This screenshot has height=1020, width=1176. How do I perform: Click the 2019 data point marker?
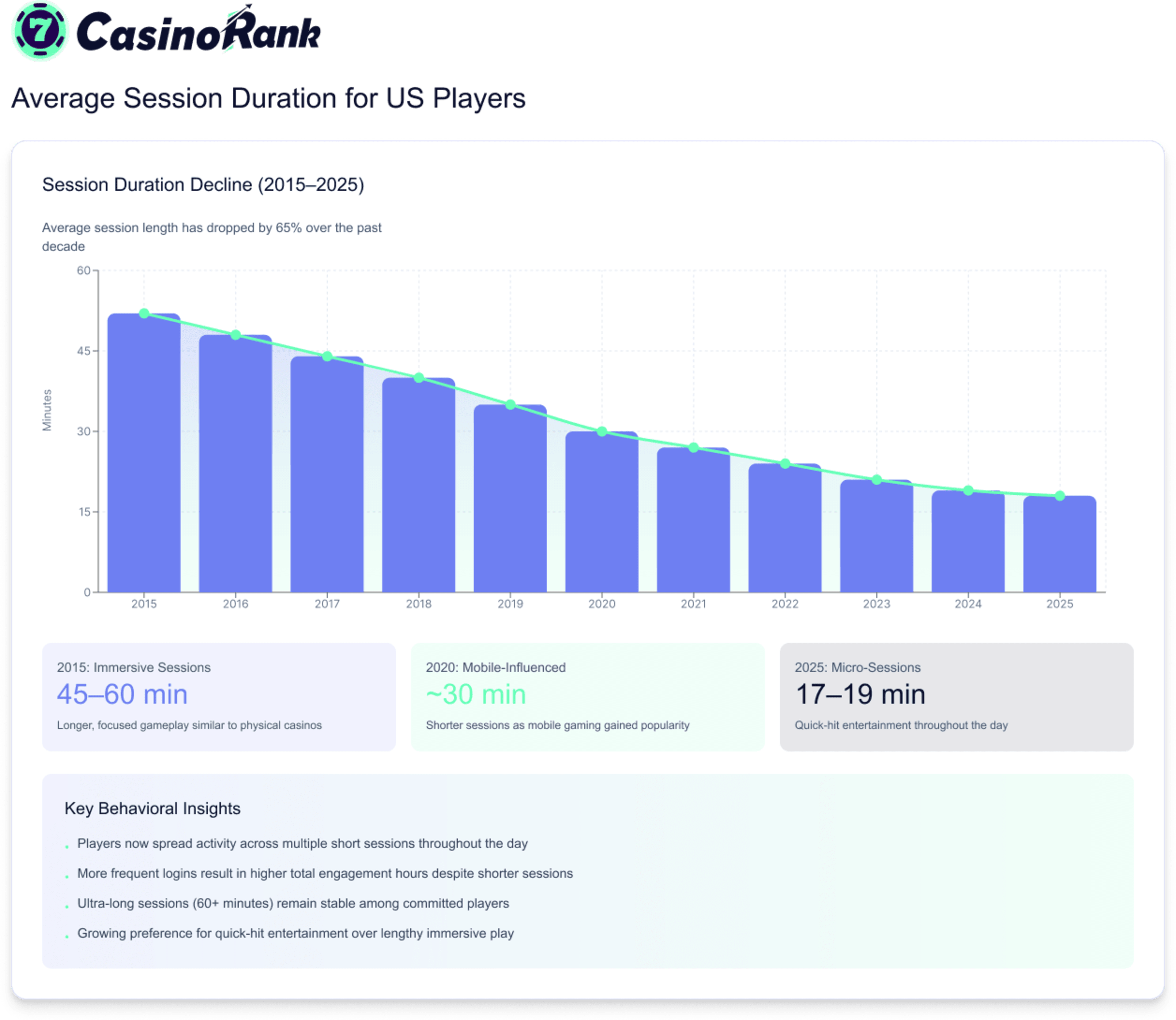[x=510, y=405]
